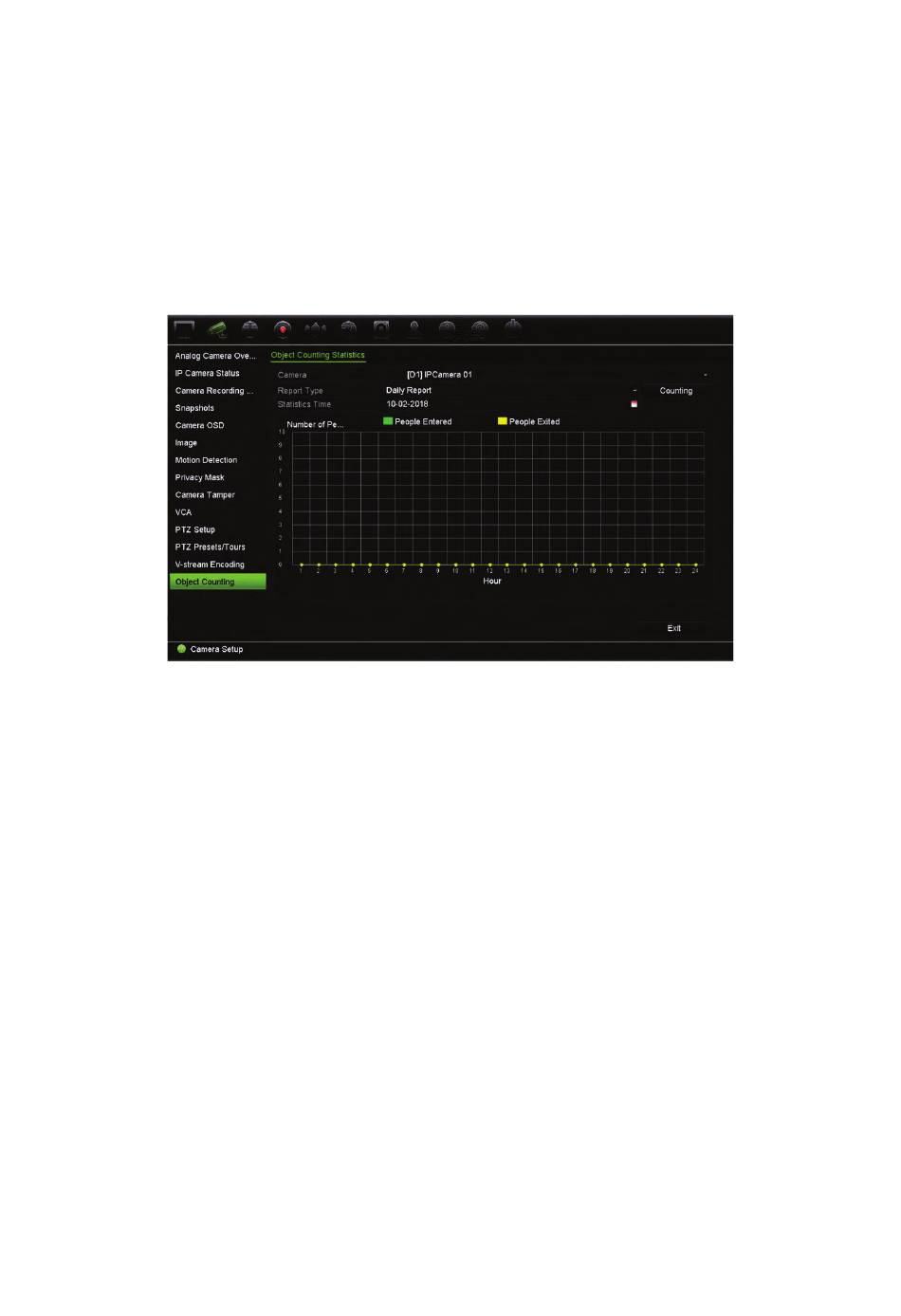Click the storage disk icon in toolbar
The width and height of the screenshot is (901, 1316).
click(x=380, y=329)
